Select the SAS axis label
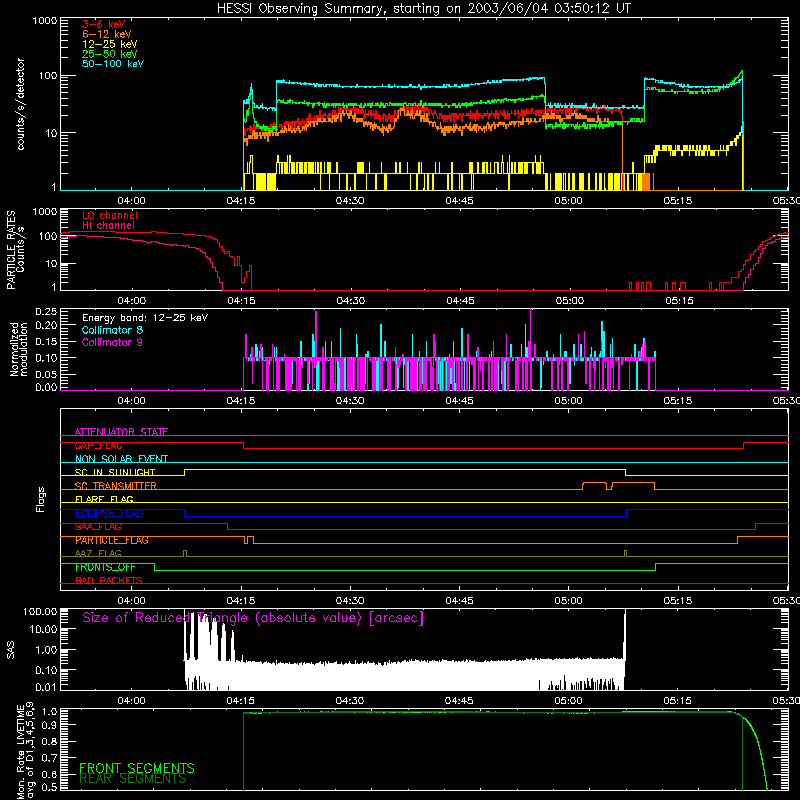This screenshot has width=800, height=800. (x=10, y=650)
